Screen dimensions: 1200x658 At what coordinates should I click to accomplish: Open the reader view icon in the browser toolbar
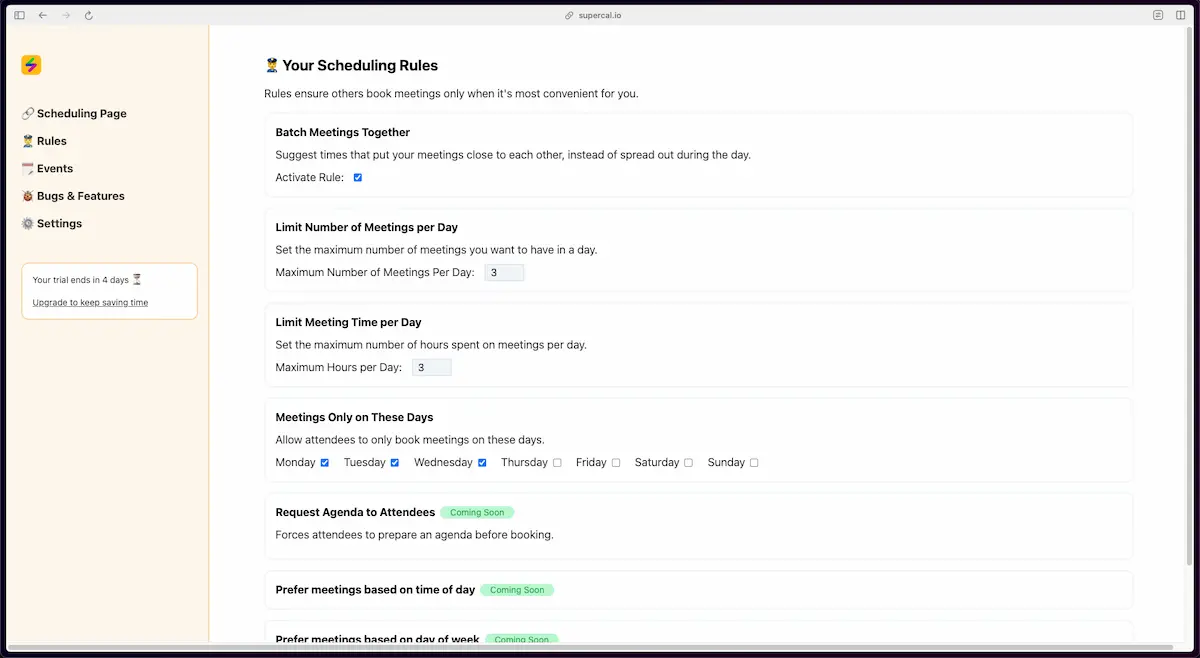coord(1158,16)
